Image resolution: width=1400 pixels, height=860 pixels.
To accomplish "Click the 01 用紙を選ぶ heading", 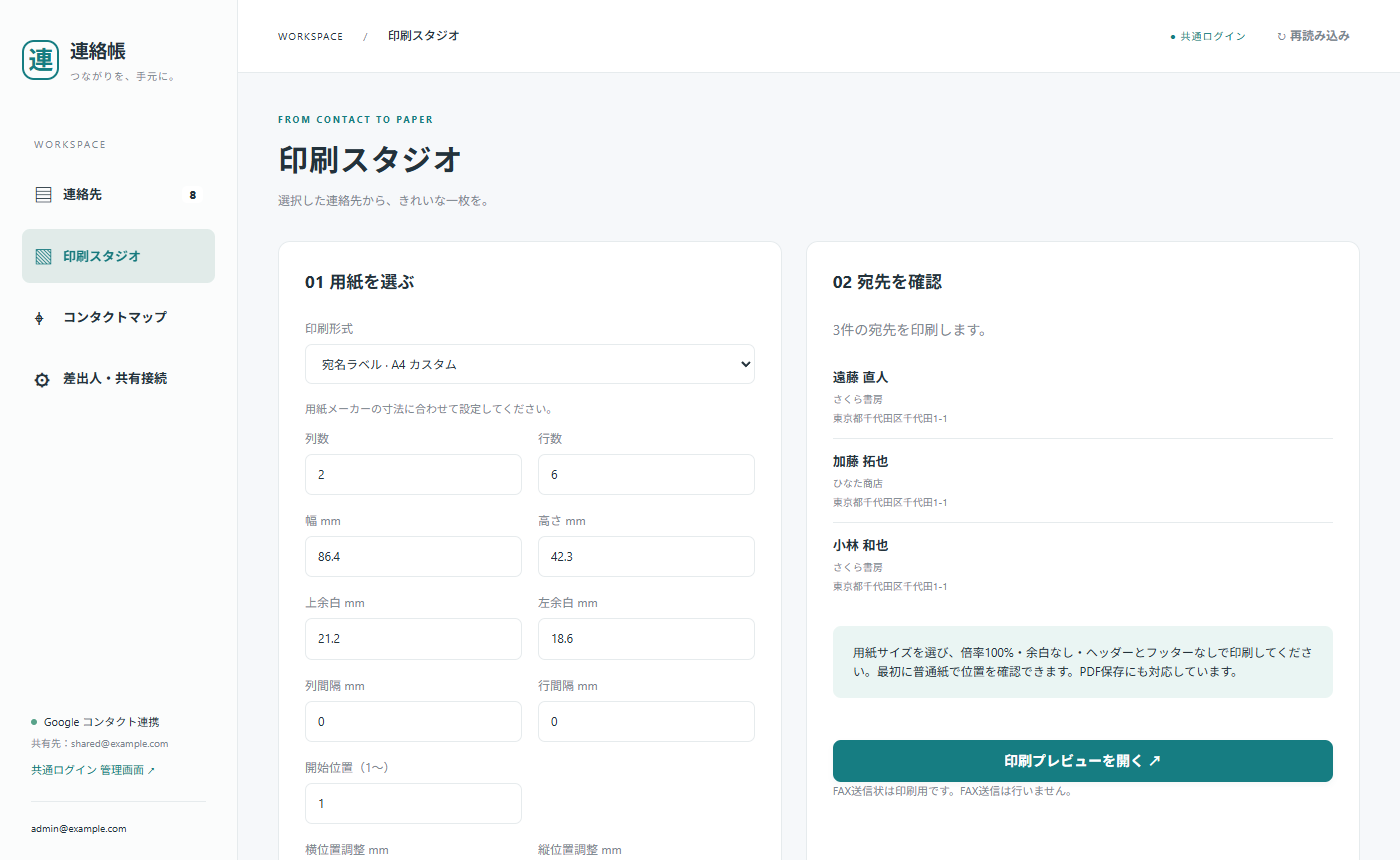I will click(360, 282).
